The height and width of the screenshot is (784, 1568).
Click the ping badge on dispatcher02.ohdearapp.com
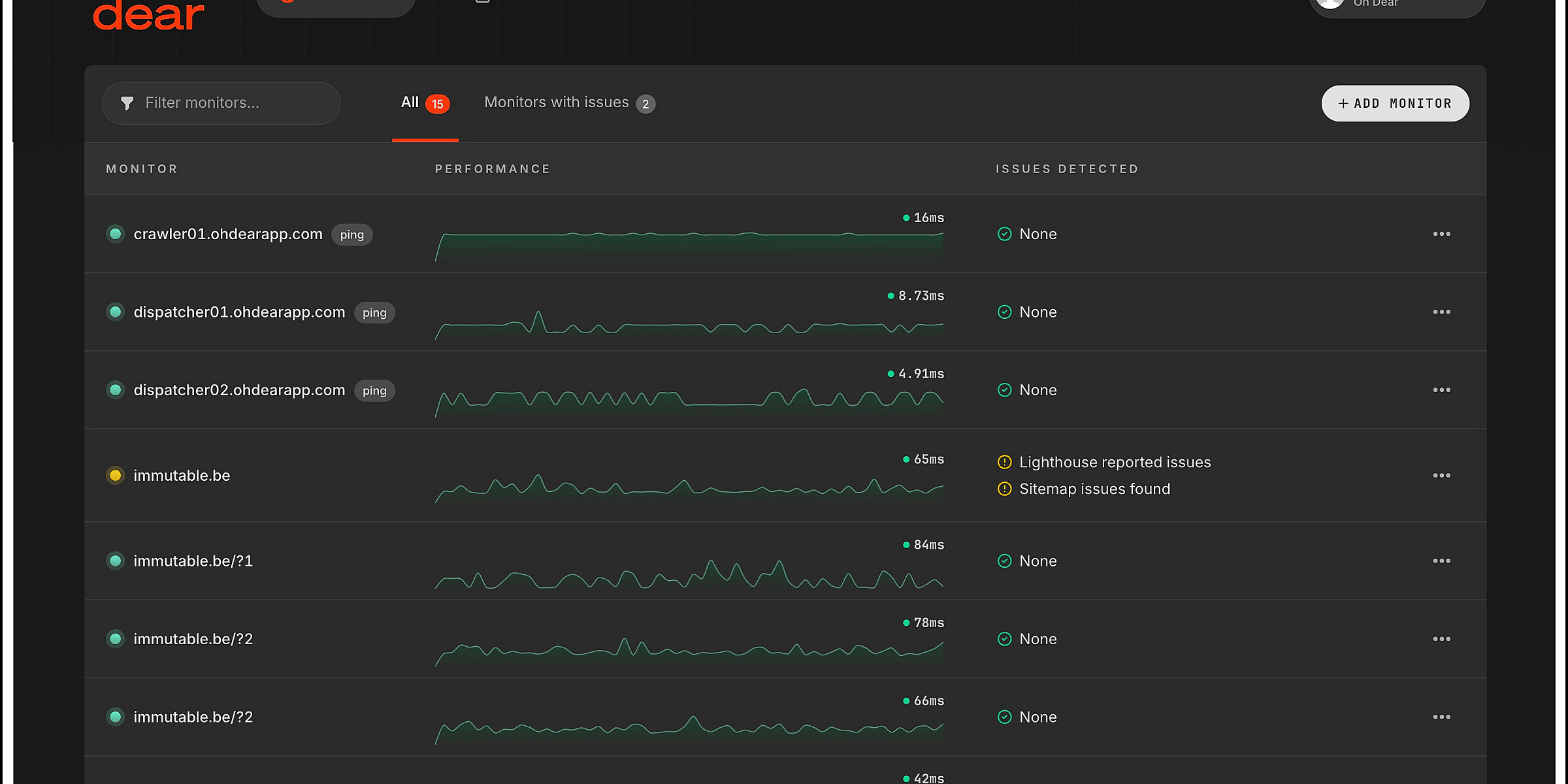[374, 391]
